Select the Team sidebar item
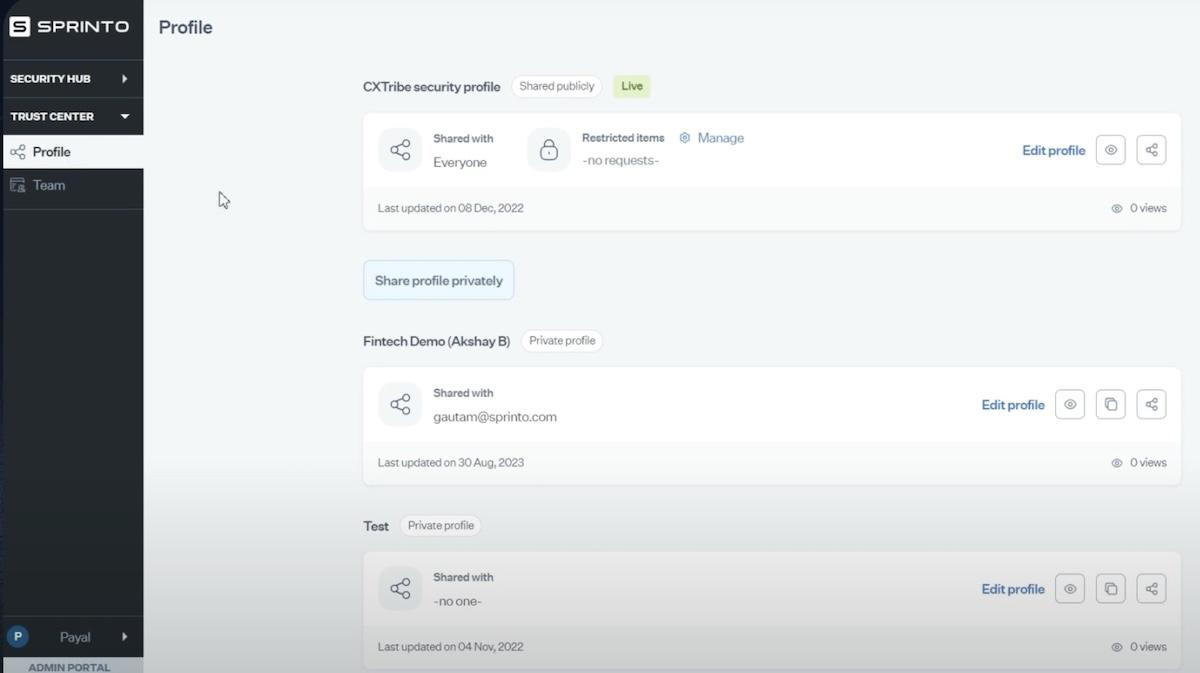The width and height of the screenshot is (1200, 673). click(x=72, y=185)
